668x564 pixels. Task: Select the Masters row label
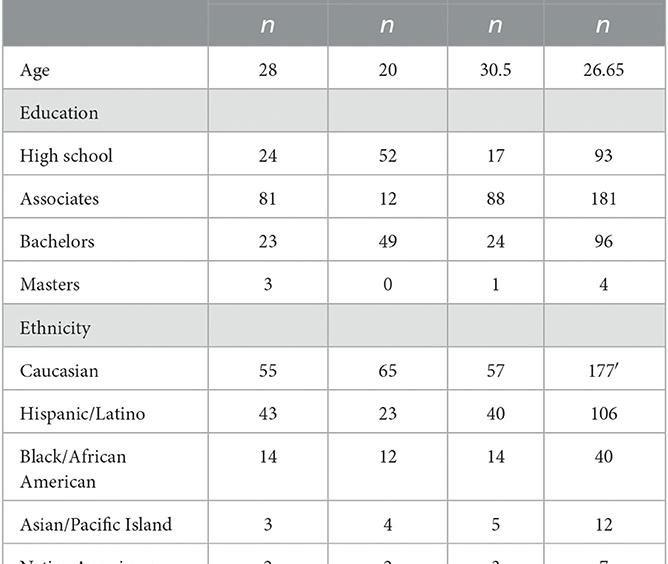coord(50,285)
